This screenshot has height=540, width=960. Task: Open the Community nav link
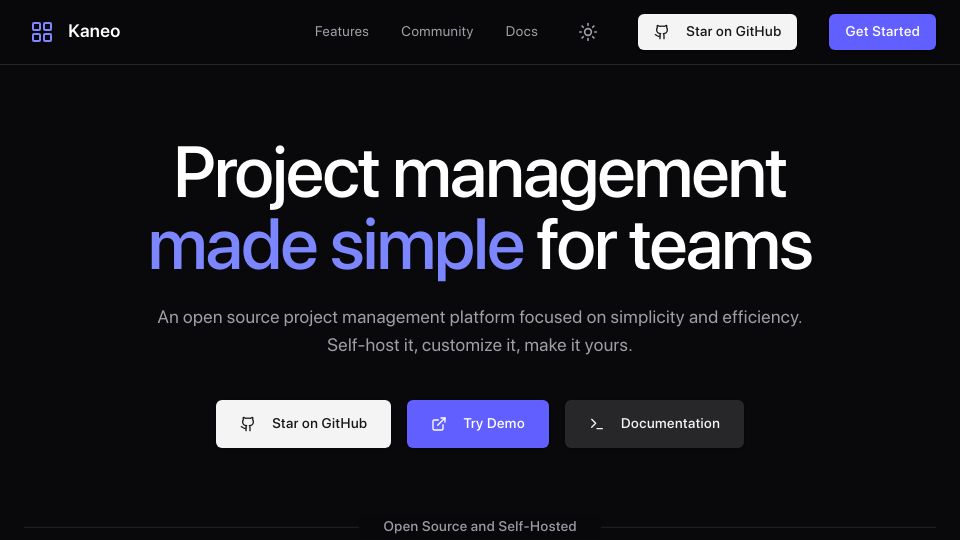point(437,32)
